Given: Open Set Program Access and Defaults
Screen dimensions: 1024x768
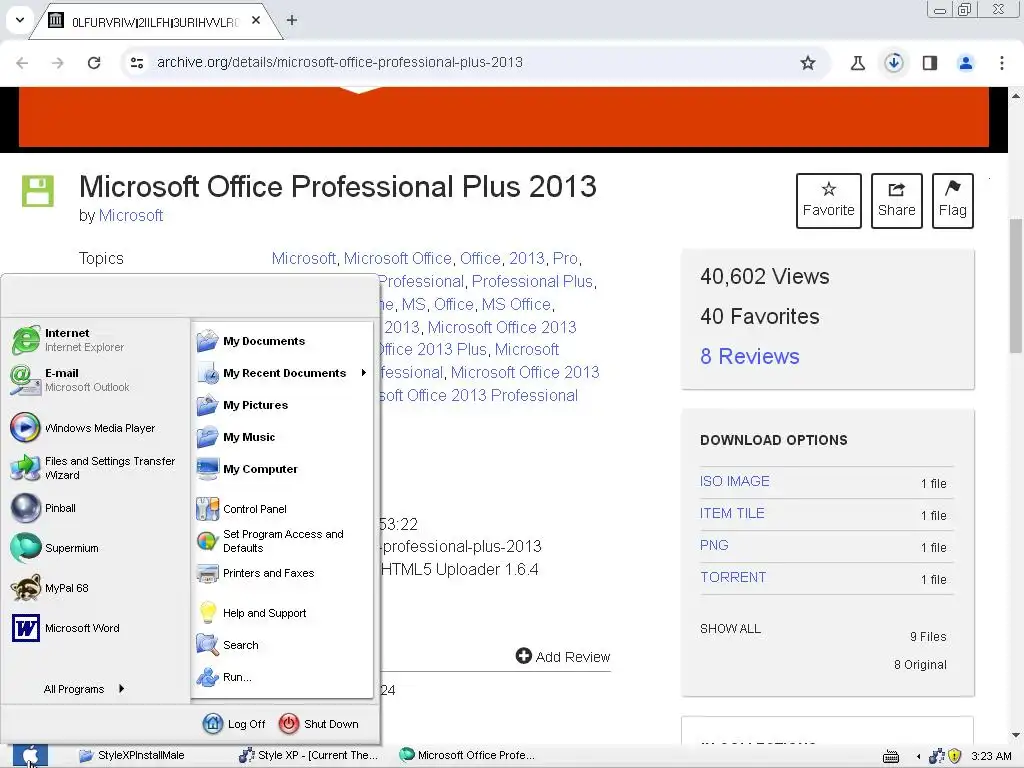Looking at the screenshot, I should pos(270,541).
